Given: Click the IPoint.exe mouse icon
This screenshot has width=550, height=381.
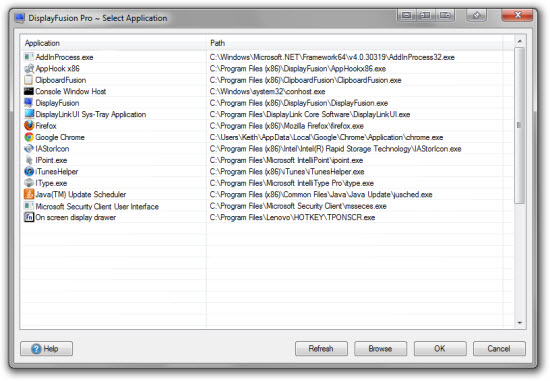Looking at the screenshot, I should click(29, 160).
